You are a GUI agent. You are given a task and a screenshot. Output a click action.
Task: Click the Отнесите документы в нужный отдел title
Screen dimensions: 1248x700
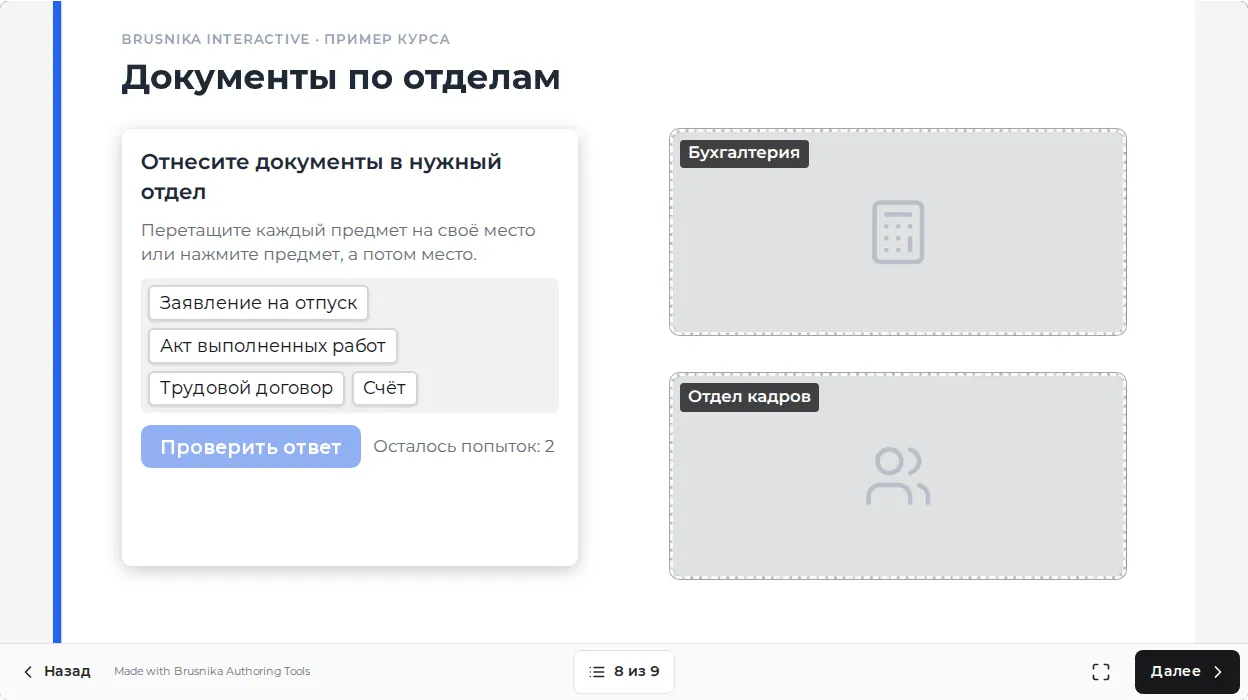(x=321, y=176)
